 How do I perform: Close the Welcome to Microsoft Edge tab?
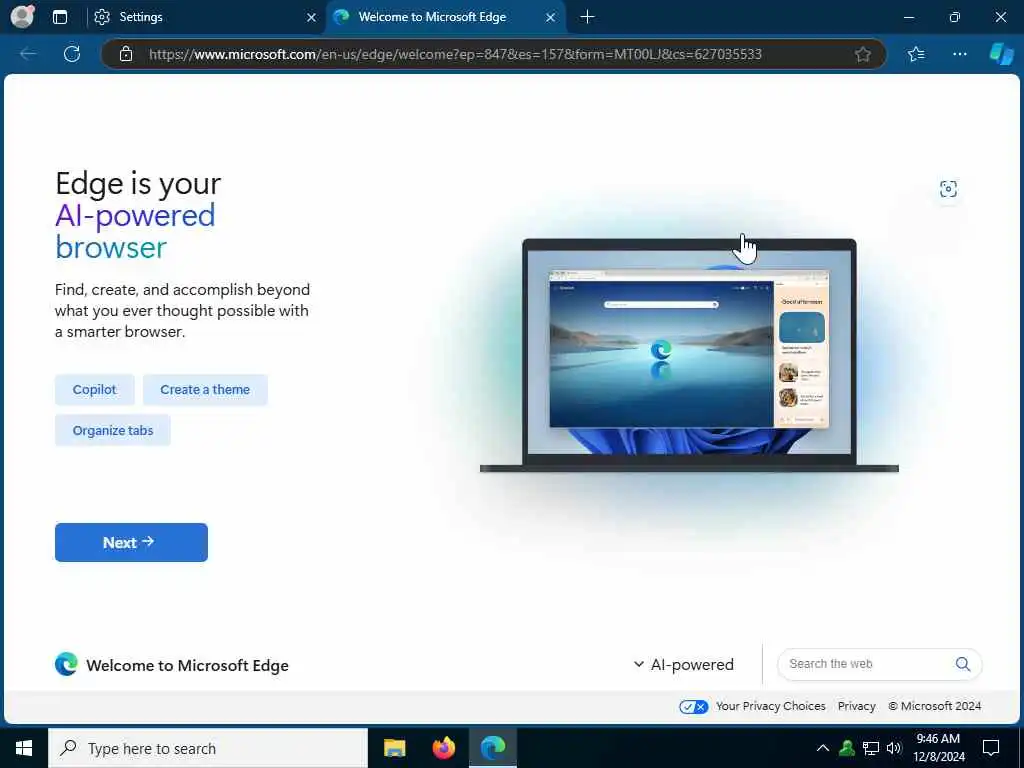click(x=551, y=17)
